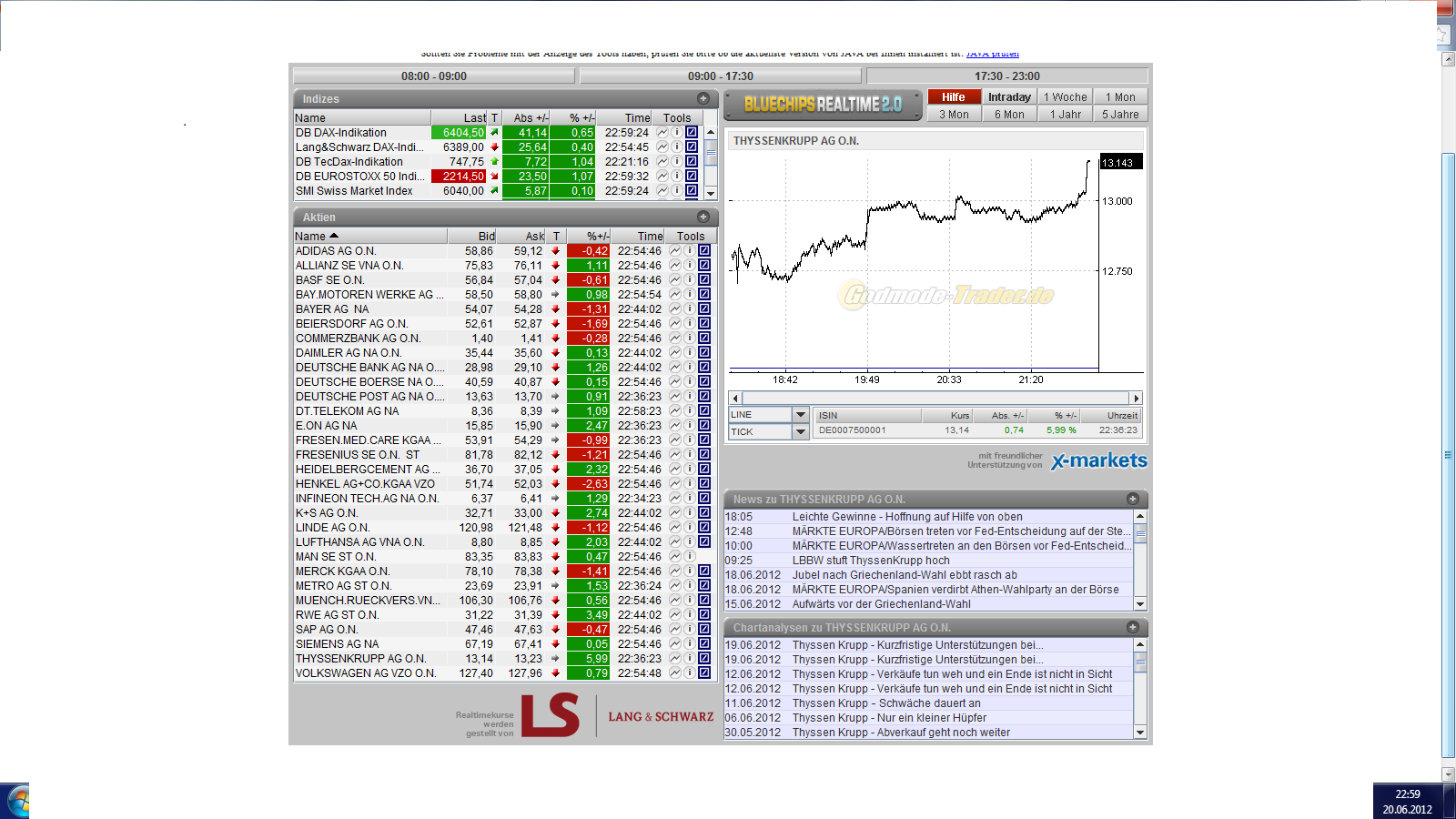Viewport: 1456px width, 819px height.
Task: Expand the Chartanalysen zu THYSSENKRUPP panel
Action: click(1133, 627)
